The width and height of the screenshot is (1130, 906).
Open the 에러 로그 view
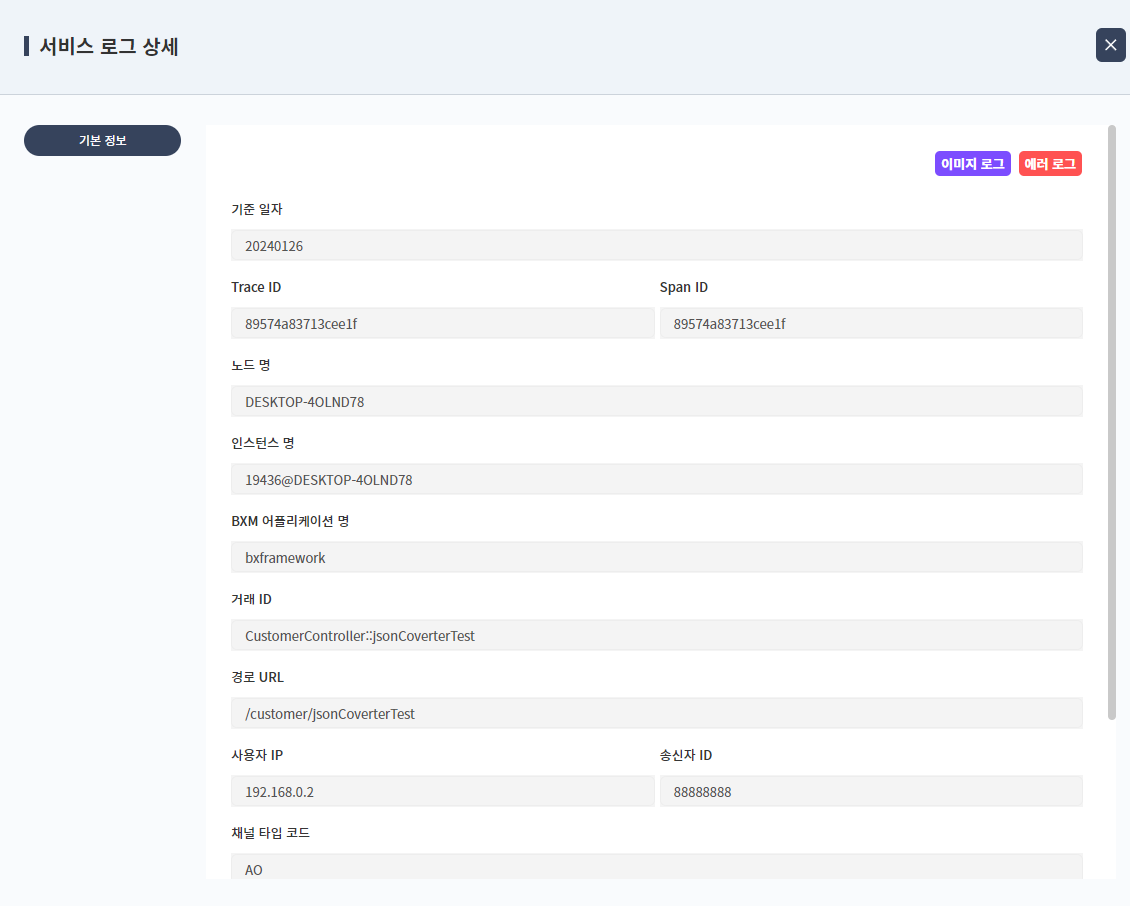(1050, 163)
